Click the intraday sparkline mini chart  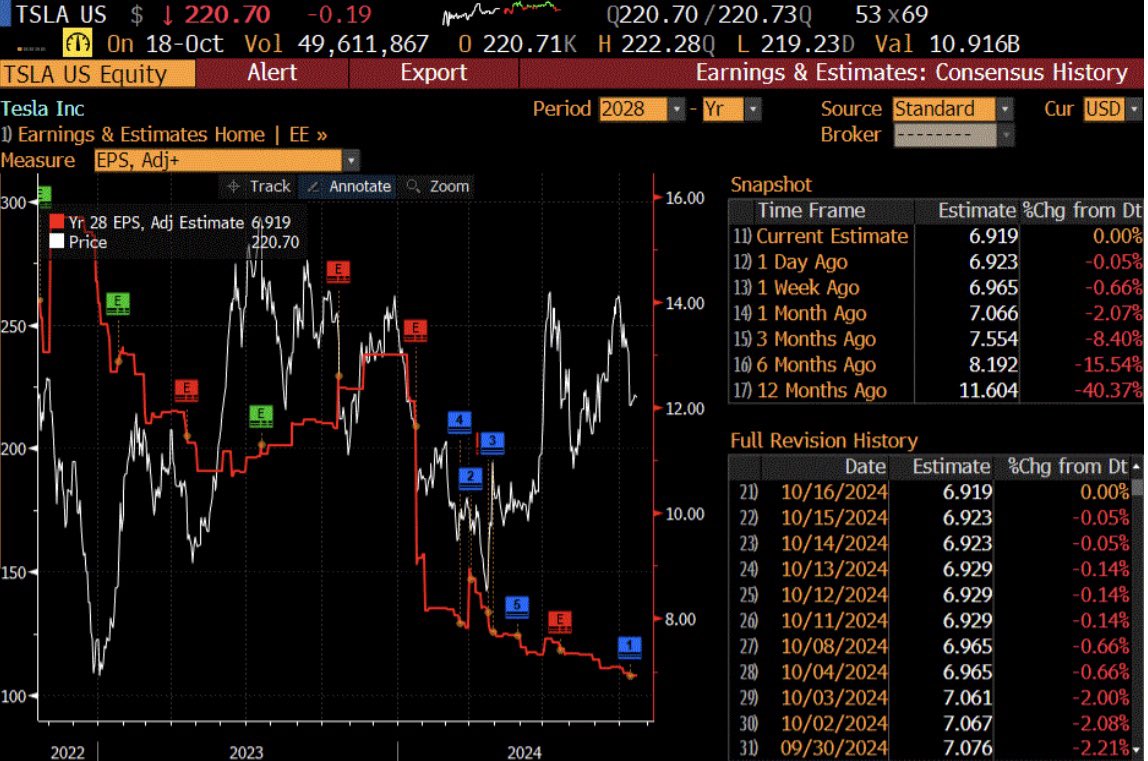click(501, 12)
